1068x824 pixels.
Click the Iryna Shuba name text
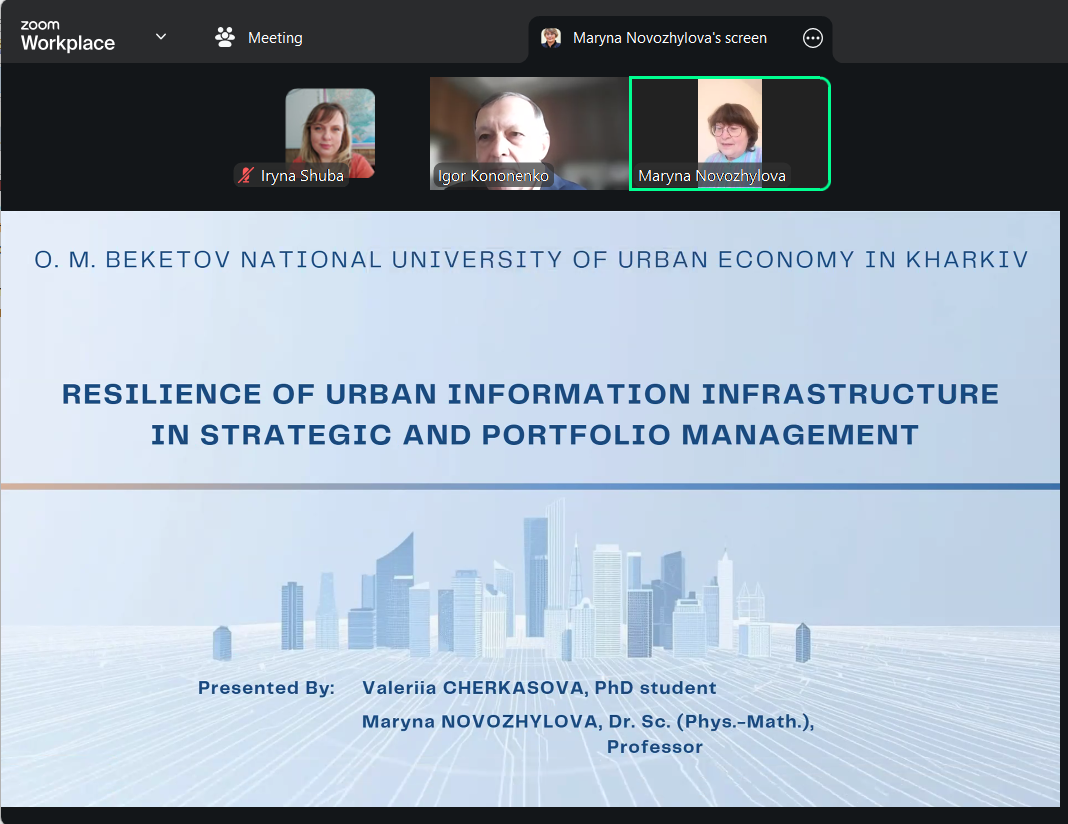point(302,176)
